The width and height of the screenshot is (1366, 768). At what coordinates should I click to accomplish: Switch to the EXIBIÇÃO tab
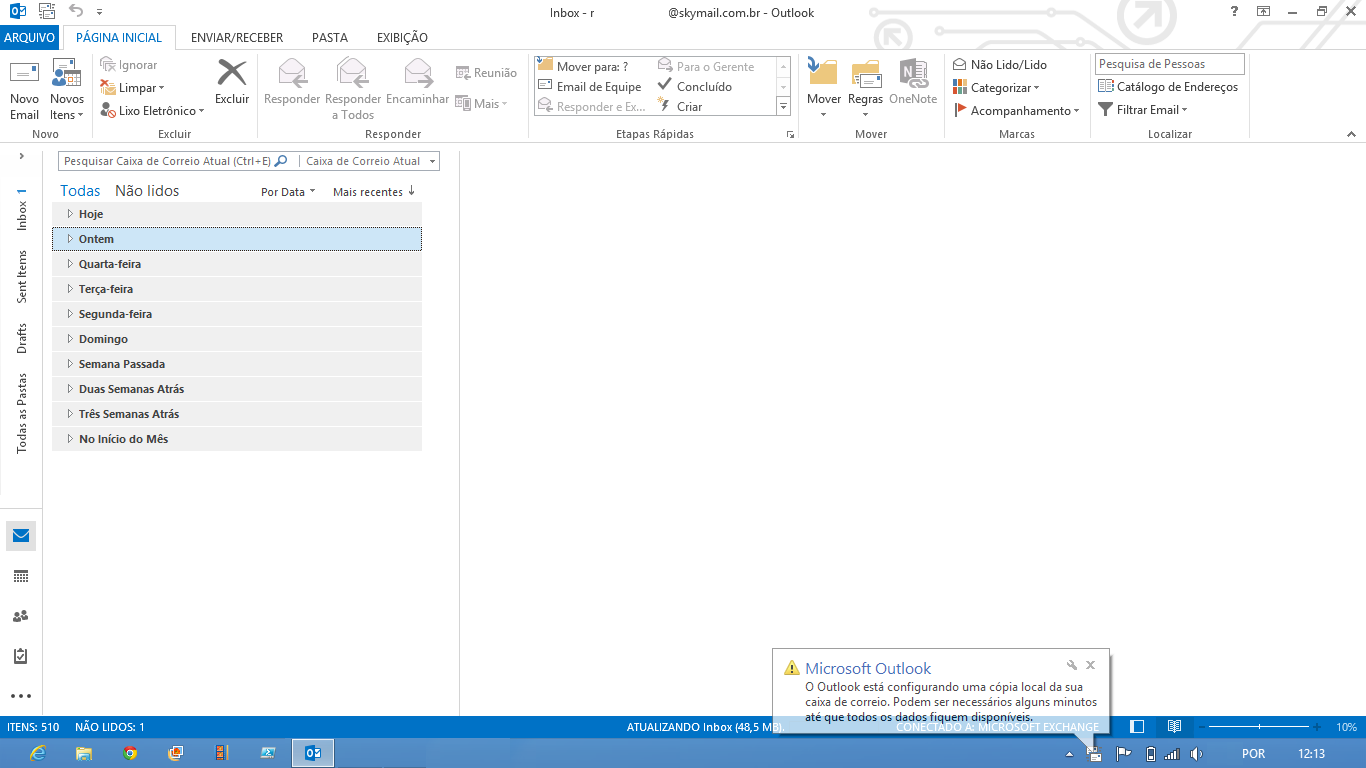(402, 38)
